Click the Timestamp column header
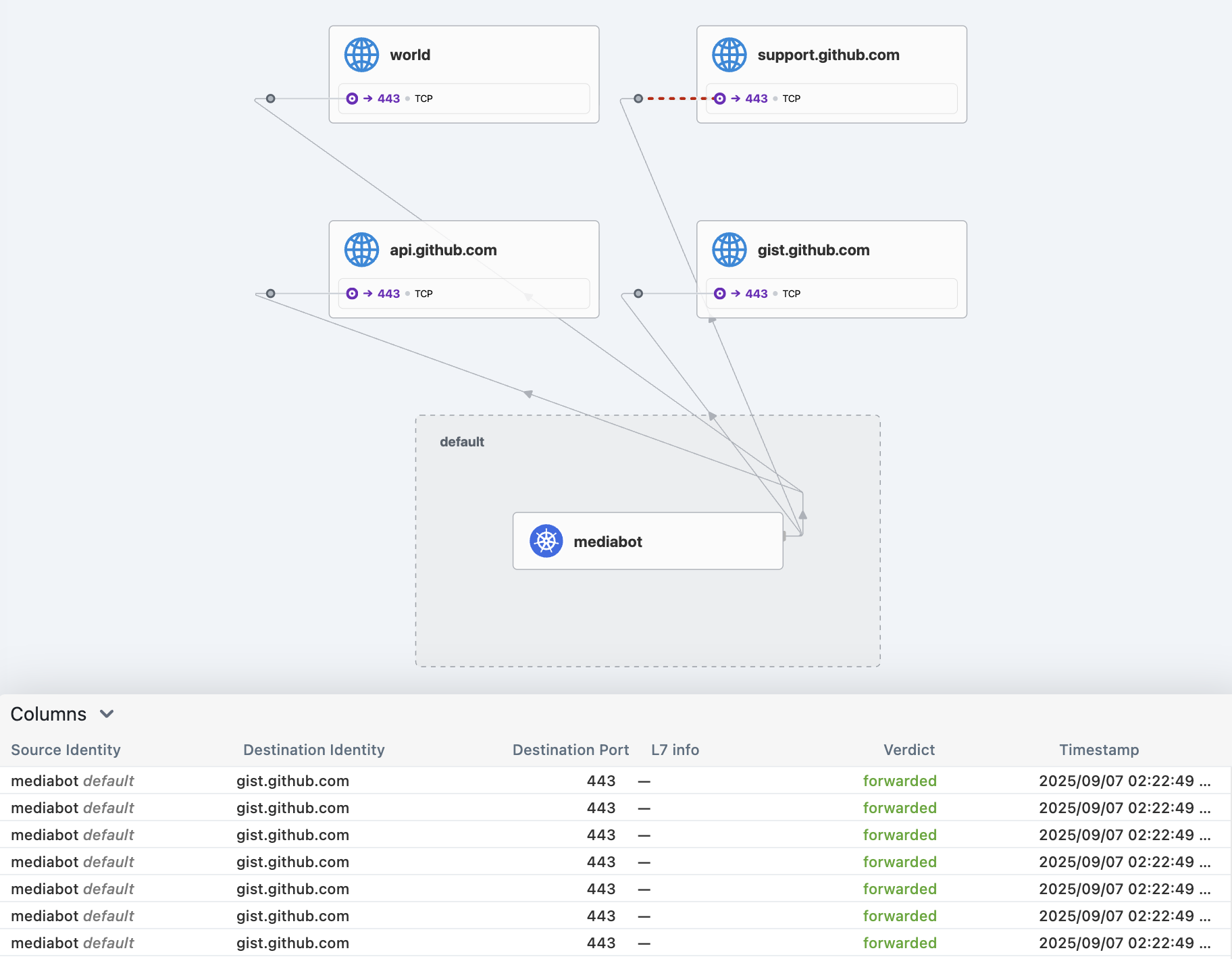Screen dimensions: 1232x959 [x=1099, y=750]
